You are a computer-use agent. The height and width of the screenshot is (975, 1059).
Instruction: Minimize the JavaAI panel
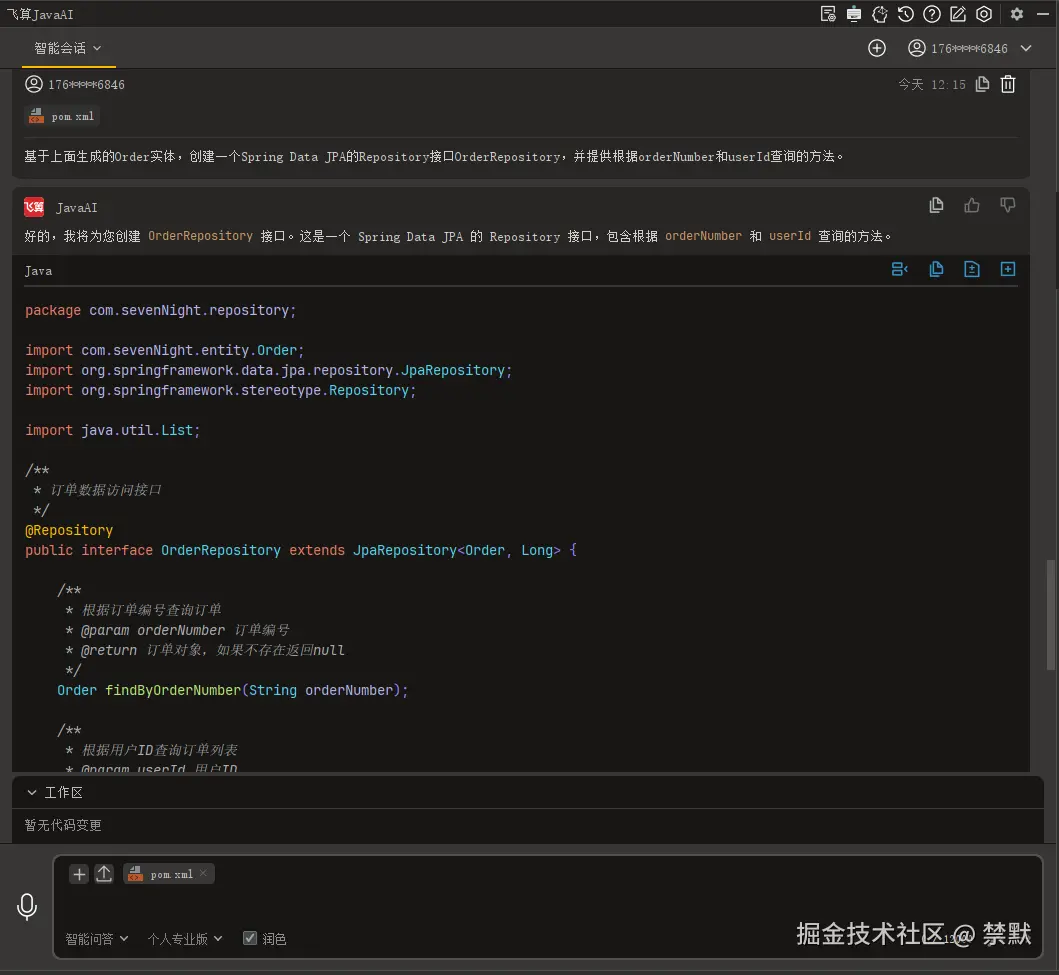(x=1043, y=14)
